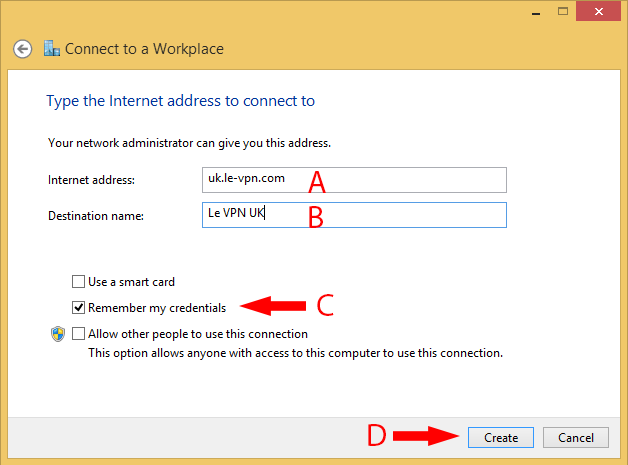The image size is (628, 465).
Task: Uncheck Remember my credentials
Action: click(78, 308)
